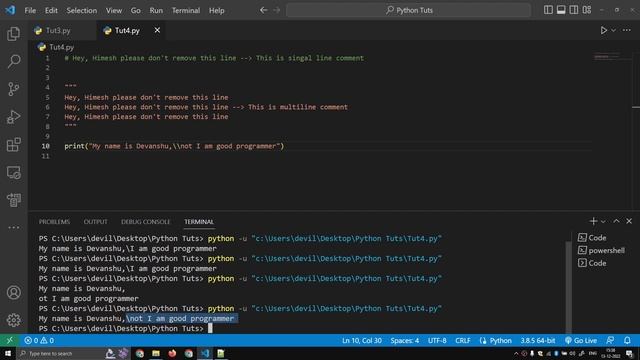Open run options dropdown arrow
This screenshot has height=360, width=640.
pyautogui.click(x=613, y=30)
